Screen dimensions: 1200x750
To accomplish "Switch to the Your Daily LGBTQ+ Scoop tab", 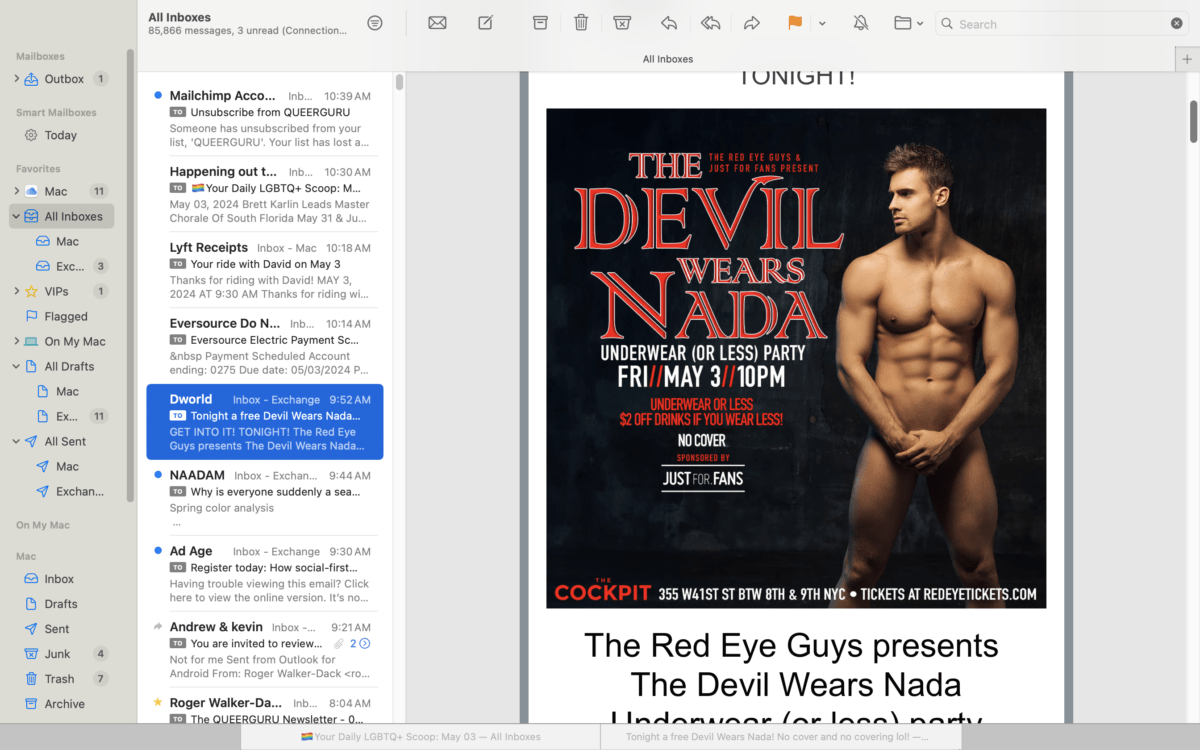I will [421, 737].
